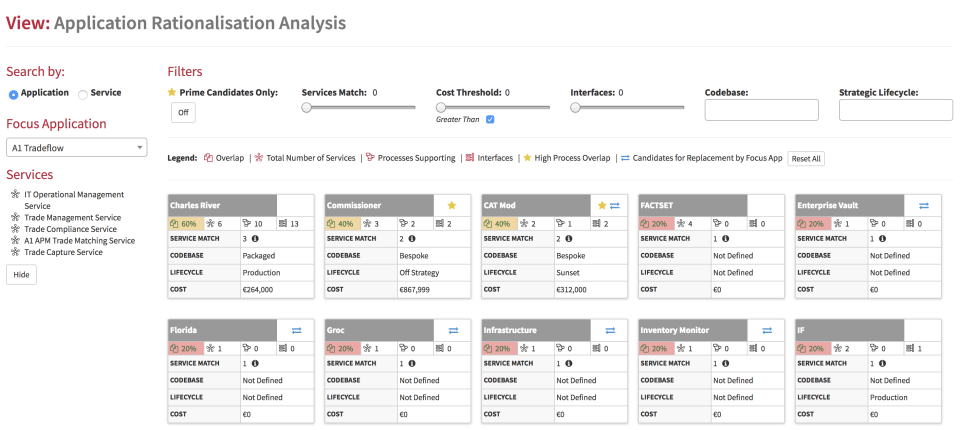
Task: Click the Services Match slider handle
Action: point(307,107)
